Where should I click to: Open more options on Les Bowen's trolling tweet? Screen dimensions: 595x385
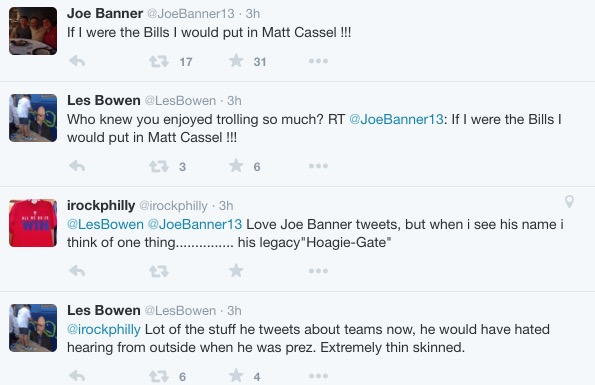pyautogui.click(x=318, y=166)
